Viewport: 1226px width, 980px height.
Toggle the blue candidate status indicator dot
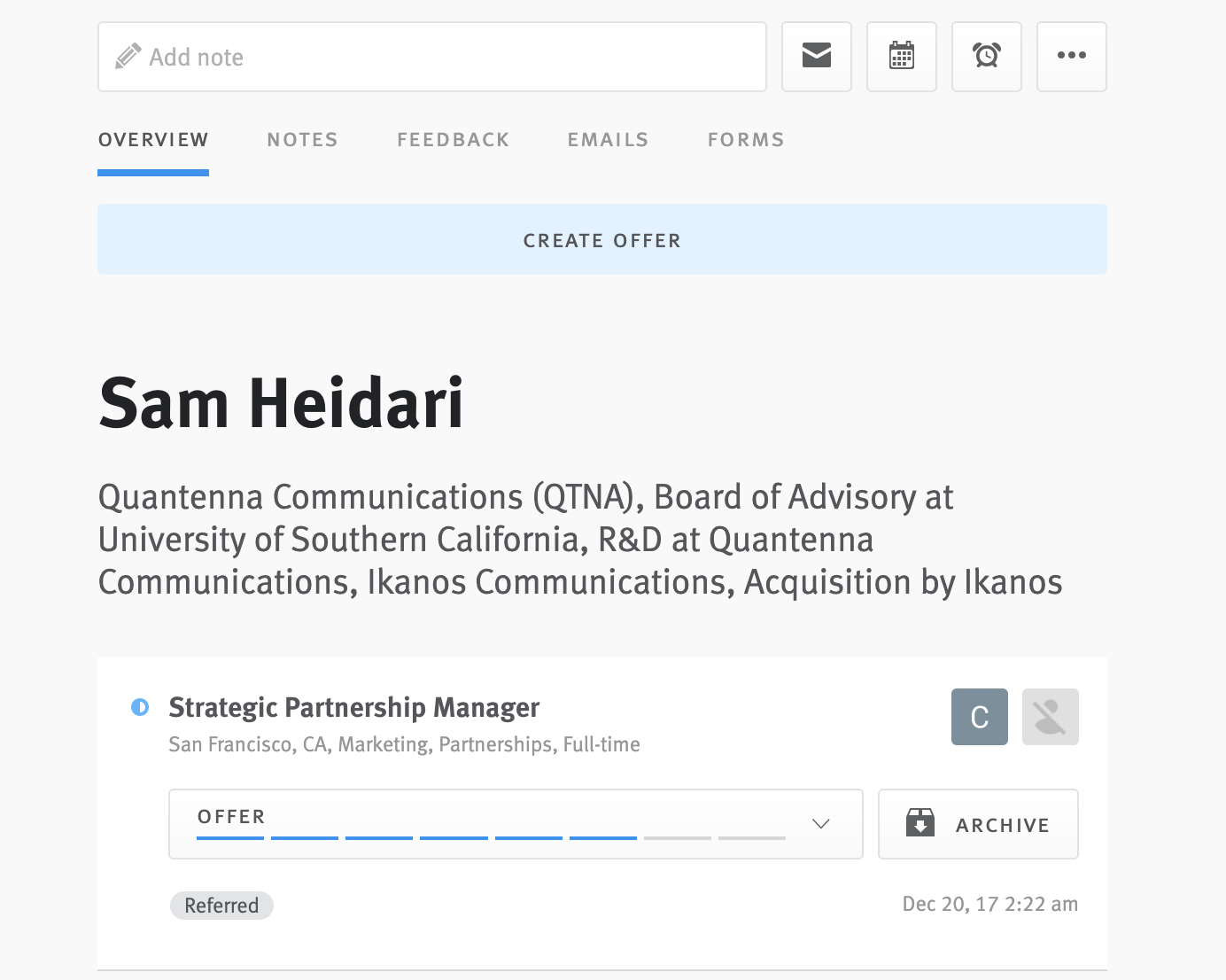[139, 704]
